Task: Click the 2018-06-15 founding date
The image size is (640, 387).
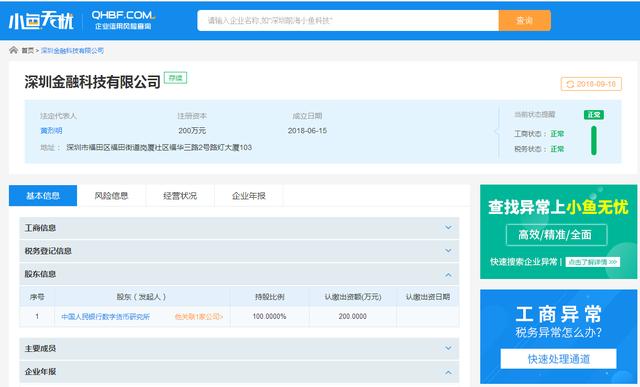Action: [x=307, y=131]
